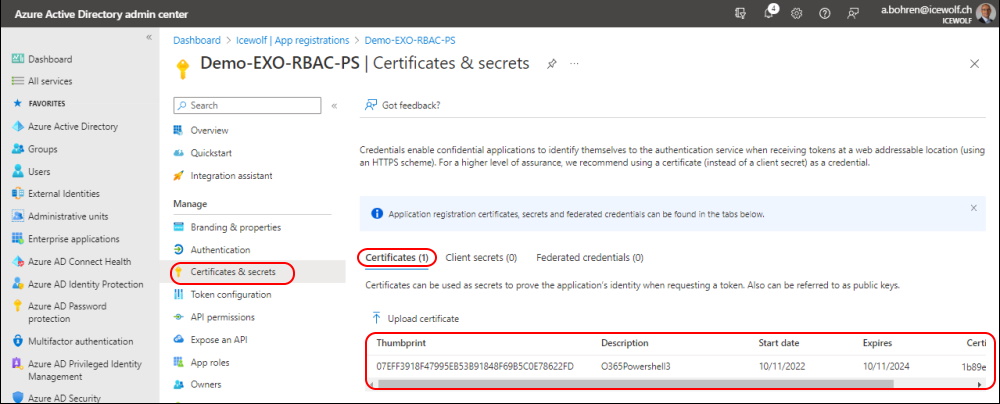The height and width of the screenshot is (404, 1000).
Task: Click the feedback icon in top bar
Action: click(853, 13)
